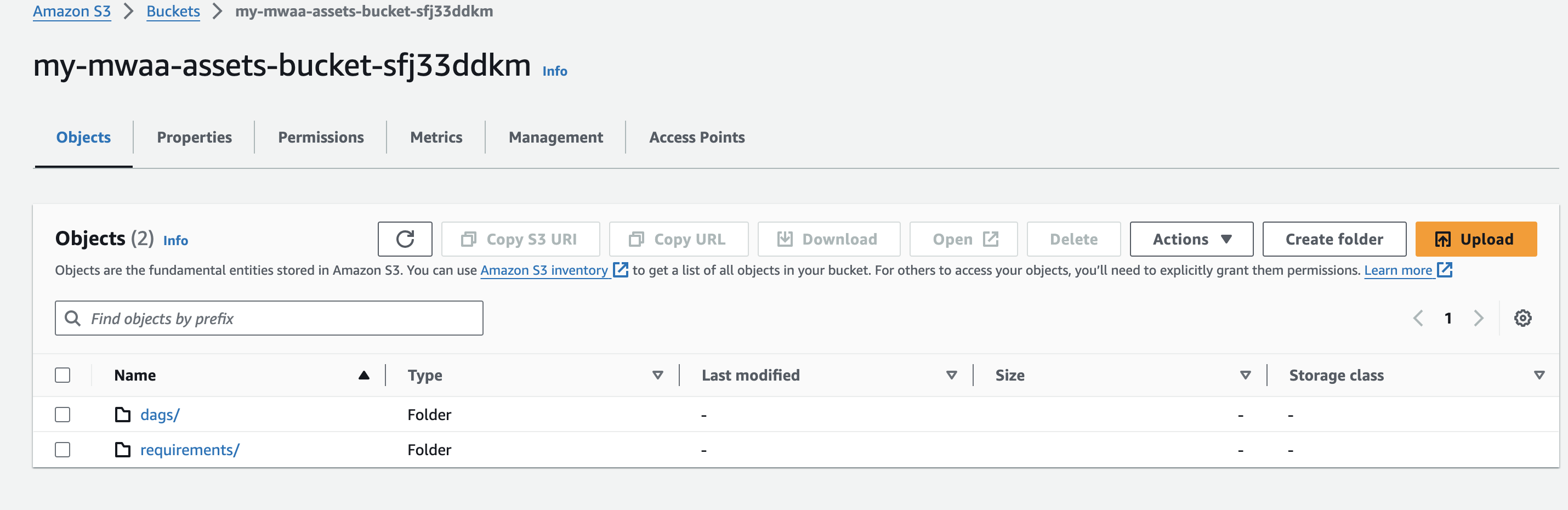Switch to the Properties tab
The width and height of the screenshot is (1568, 510).
194,138
